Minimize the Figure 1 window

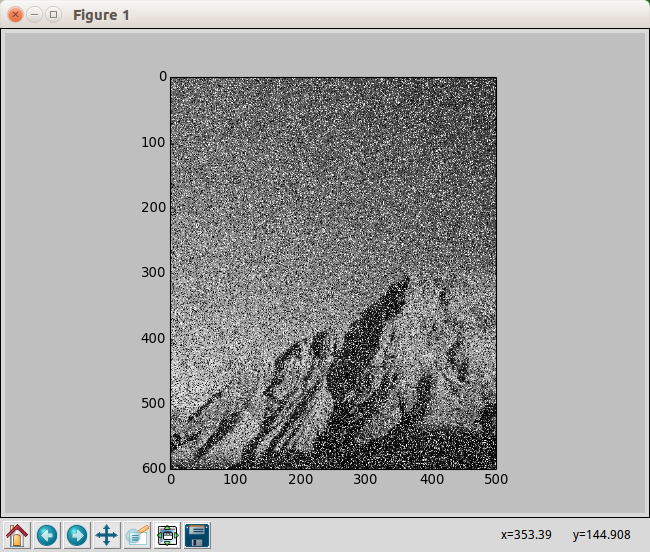[x=34, y=15]
